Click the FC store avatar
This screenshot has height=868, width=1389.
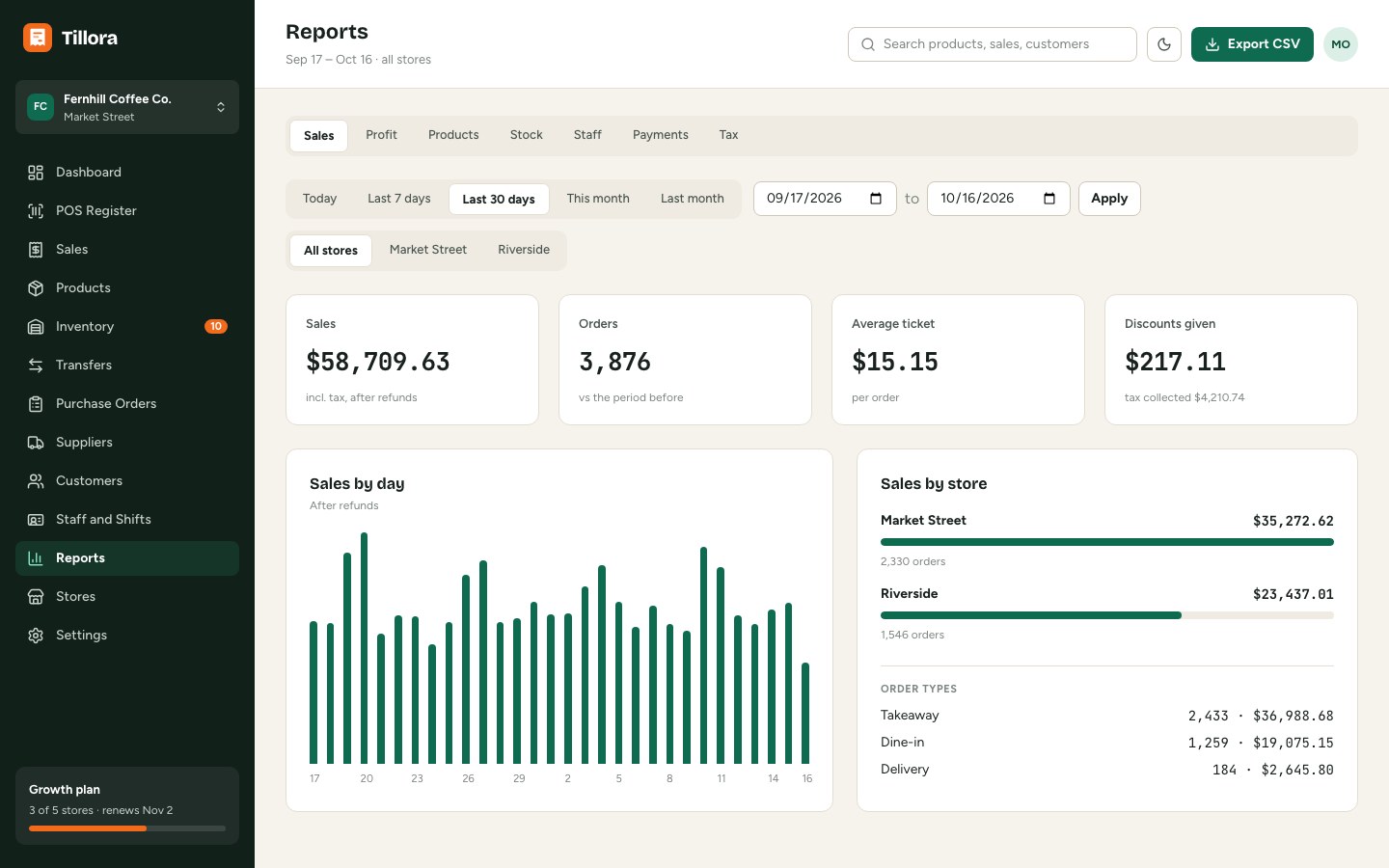[x=41, y=107]
